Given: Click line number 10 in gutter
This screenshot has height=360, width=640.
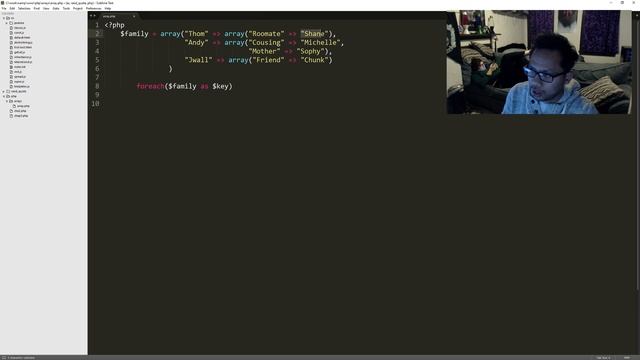Looking at the screenshot, I should pyautogui.click(x=96, y=104).
